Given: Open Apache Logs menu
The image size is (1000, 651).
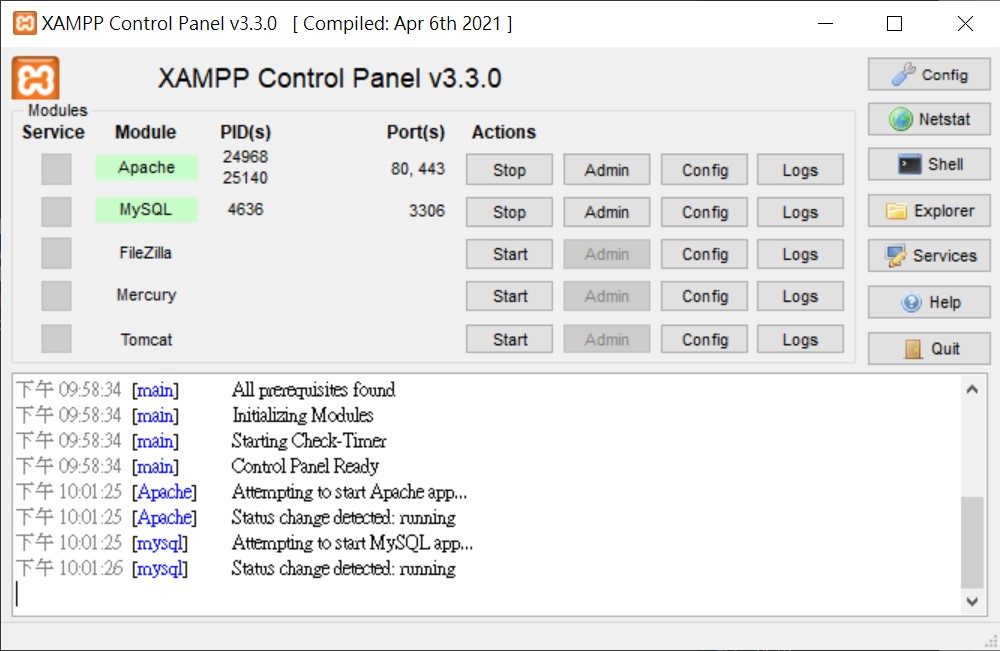Looking at the screenshot, I should 800,170.
